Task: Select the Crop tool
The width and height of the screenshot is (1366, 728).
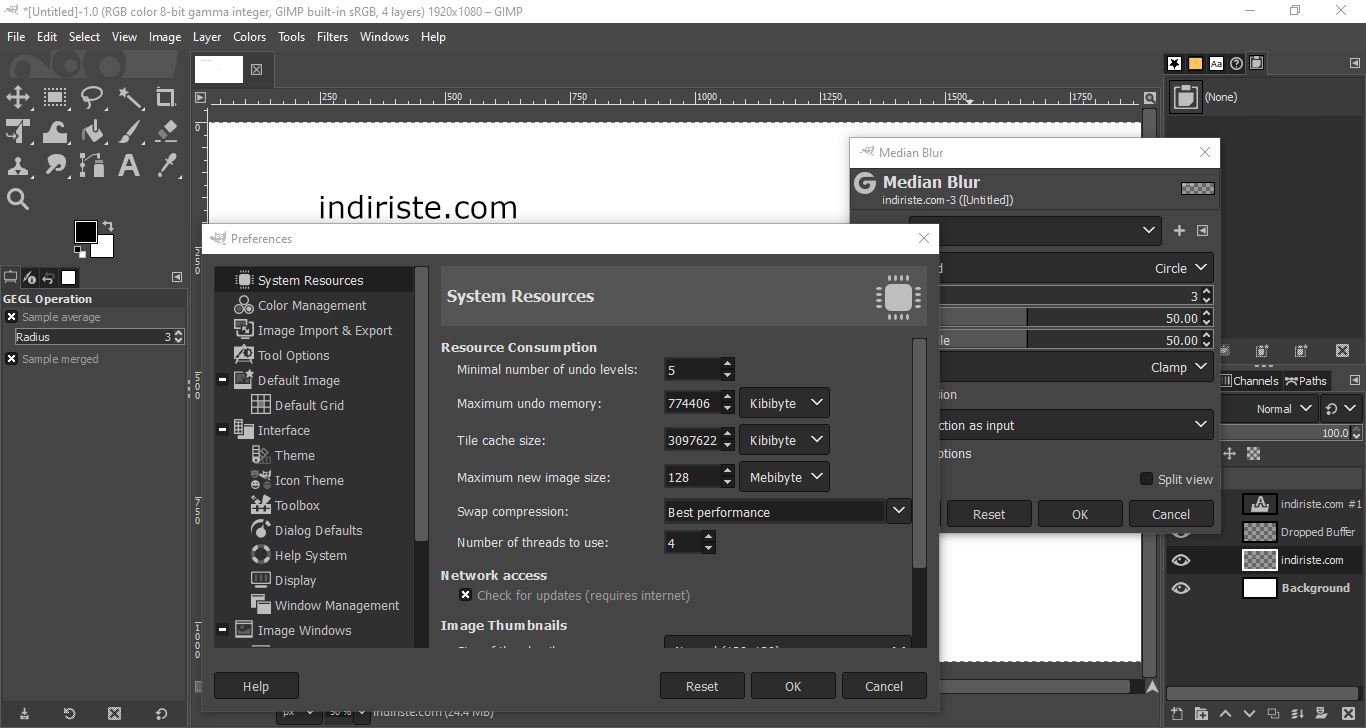Action: click(166, 97)
